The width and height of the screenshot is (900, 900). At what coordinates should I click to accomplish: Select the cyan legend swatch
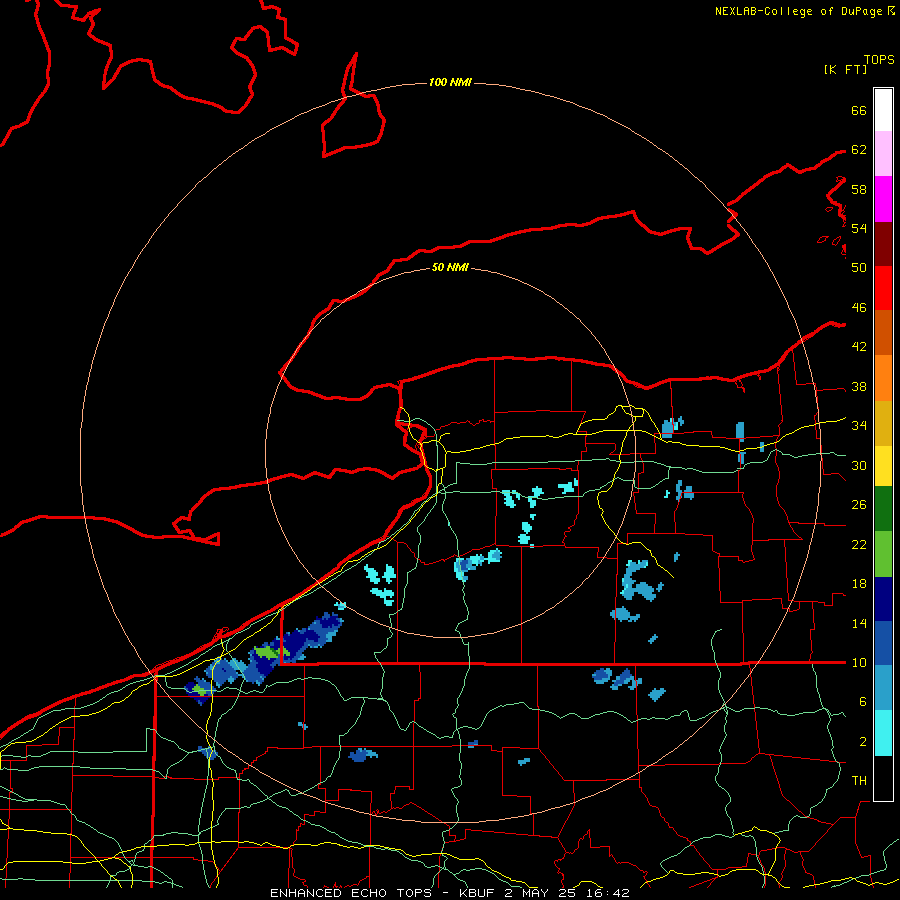click(x=883, y=733)
